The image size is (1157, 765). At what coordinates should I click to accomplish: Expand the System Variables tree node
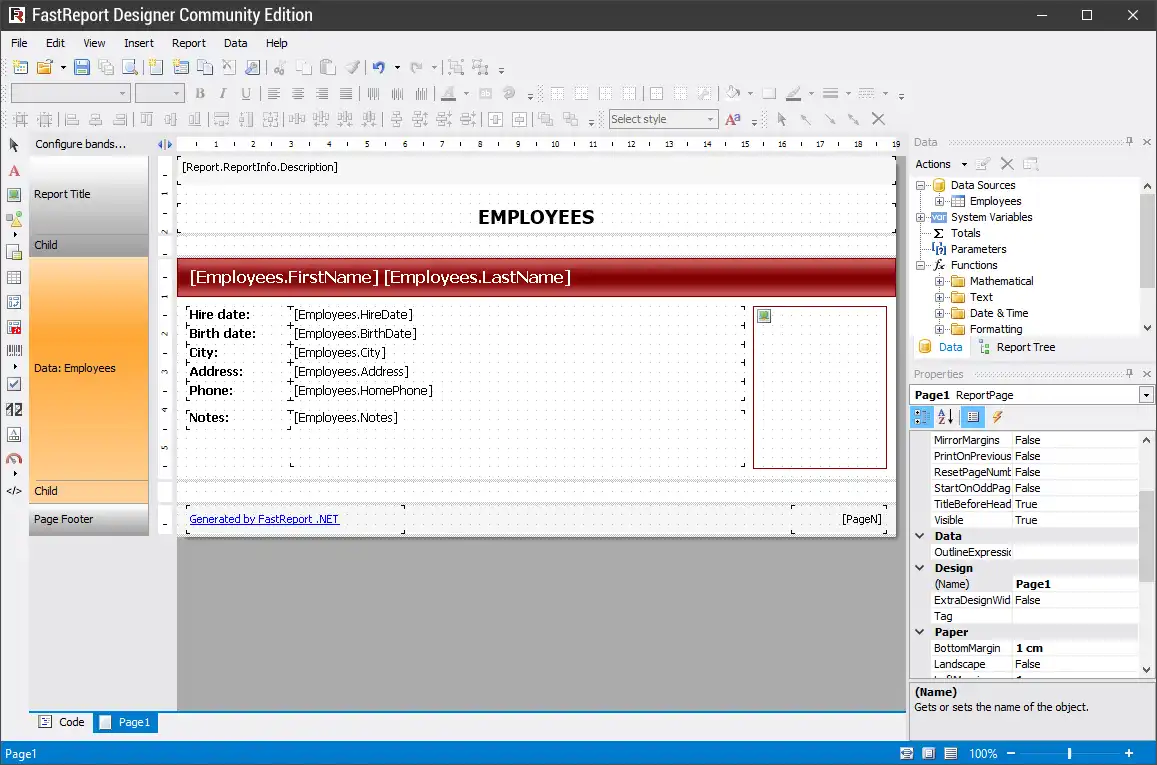(921, 217)
